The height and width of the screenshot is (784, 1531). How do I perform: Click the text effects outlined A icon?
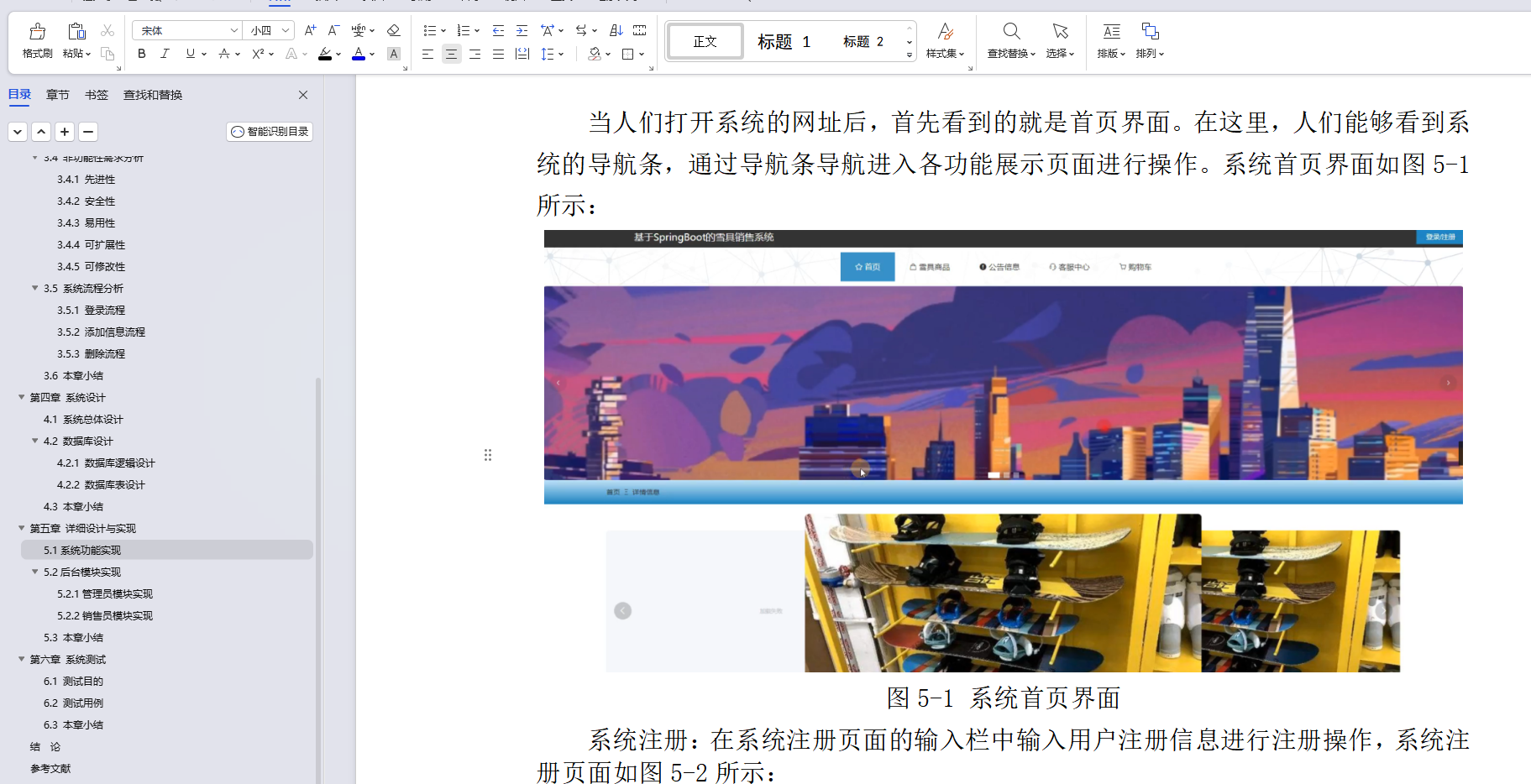pos(291,54)
